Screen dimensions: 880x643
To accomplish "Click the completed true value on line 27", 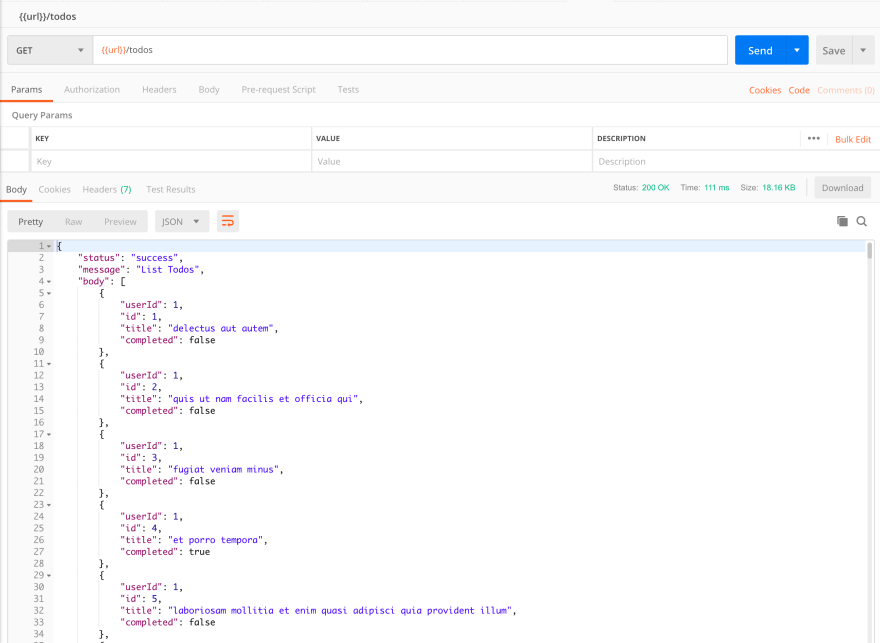I will click(199, 552).
